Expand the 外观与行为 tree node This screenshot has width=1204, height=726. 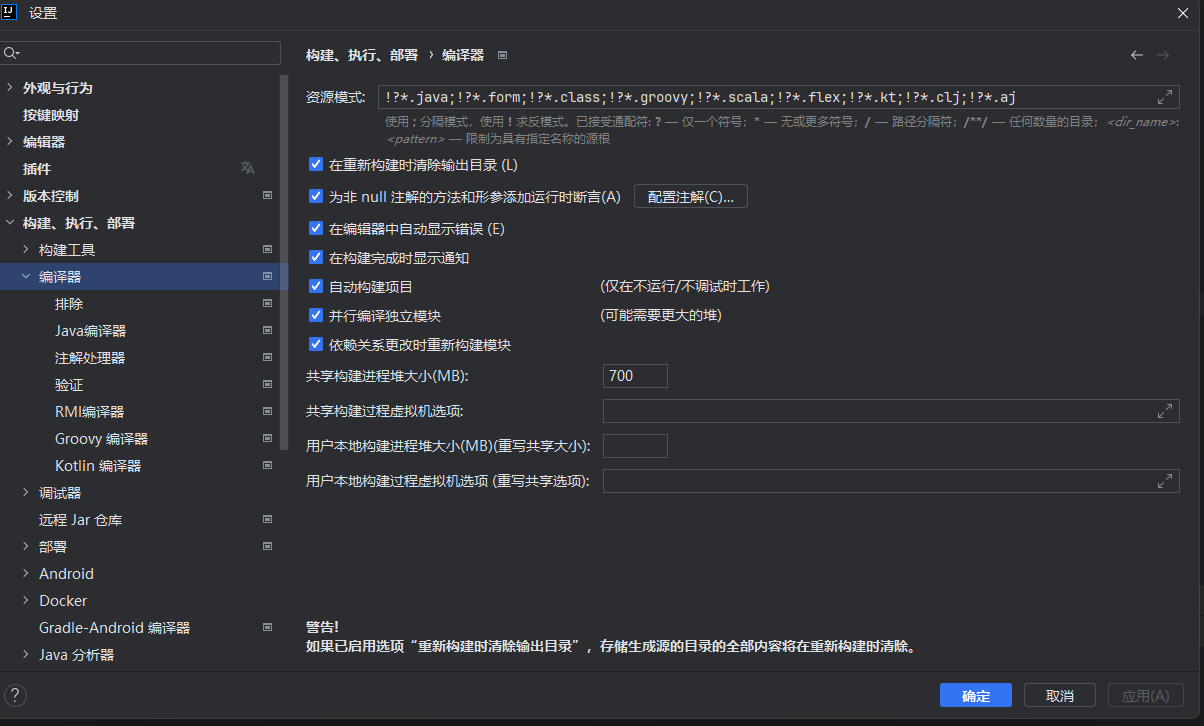[x=10, y=88]
